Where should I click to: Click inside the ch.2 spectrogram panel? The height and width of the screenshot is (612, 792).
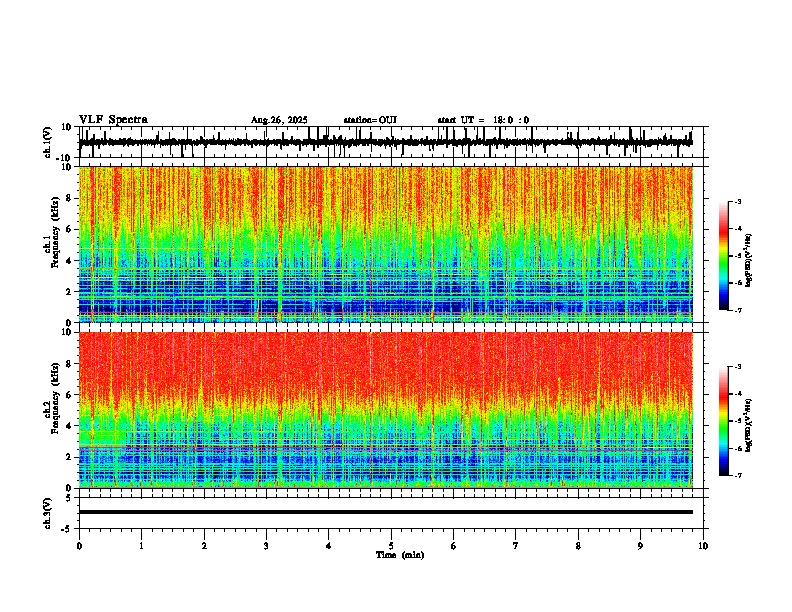pos(385,410)
